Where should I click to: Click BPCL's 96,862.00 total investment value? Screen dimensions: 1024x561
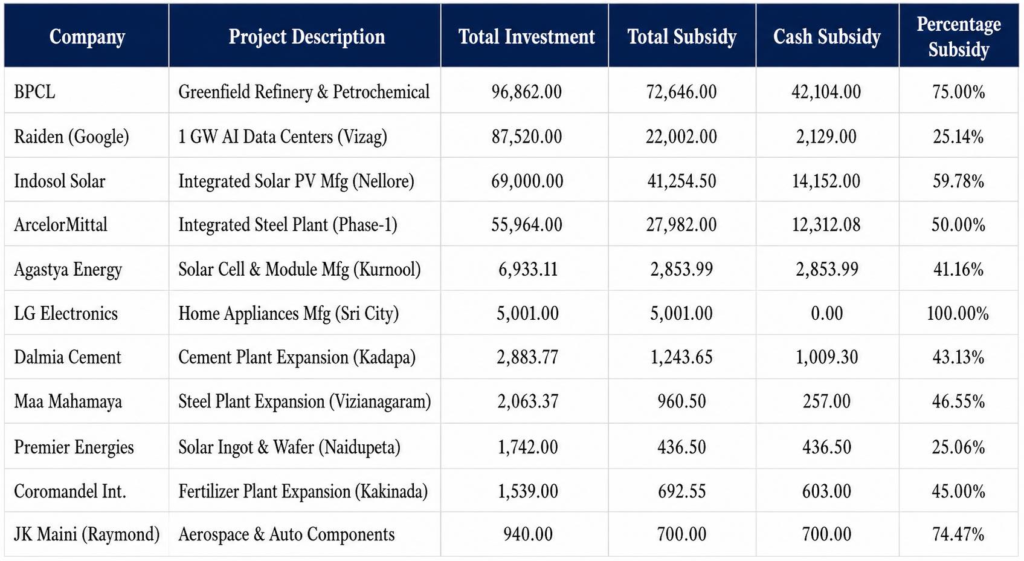(526, 92)
